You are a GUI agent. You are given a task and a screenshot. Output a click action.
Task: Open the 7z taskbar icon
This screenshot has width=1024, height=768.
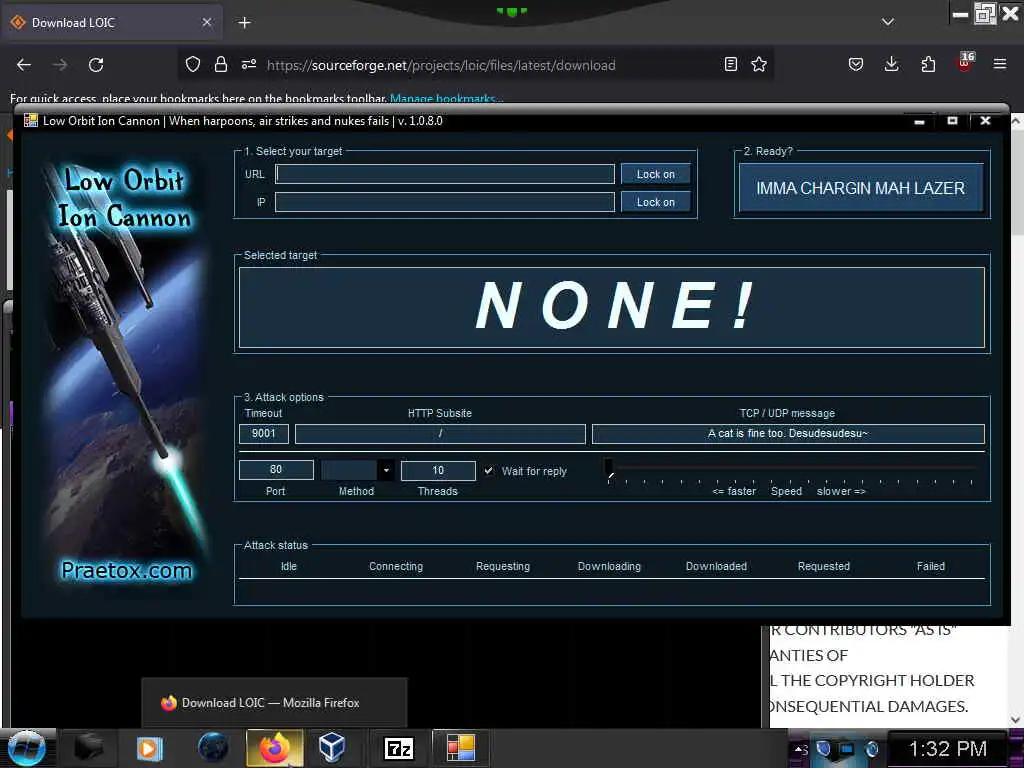[398, 748]
